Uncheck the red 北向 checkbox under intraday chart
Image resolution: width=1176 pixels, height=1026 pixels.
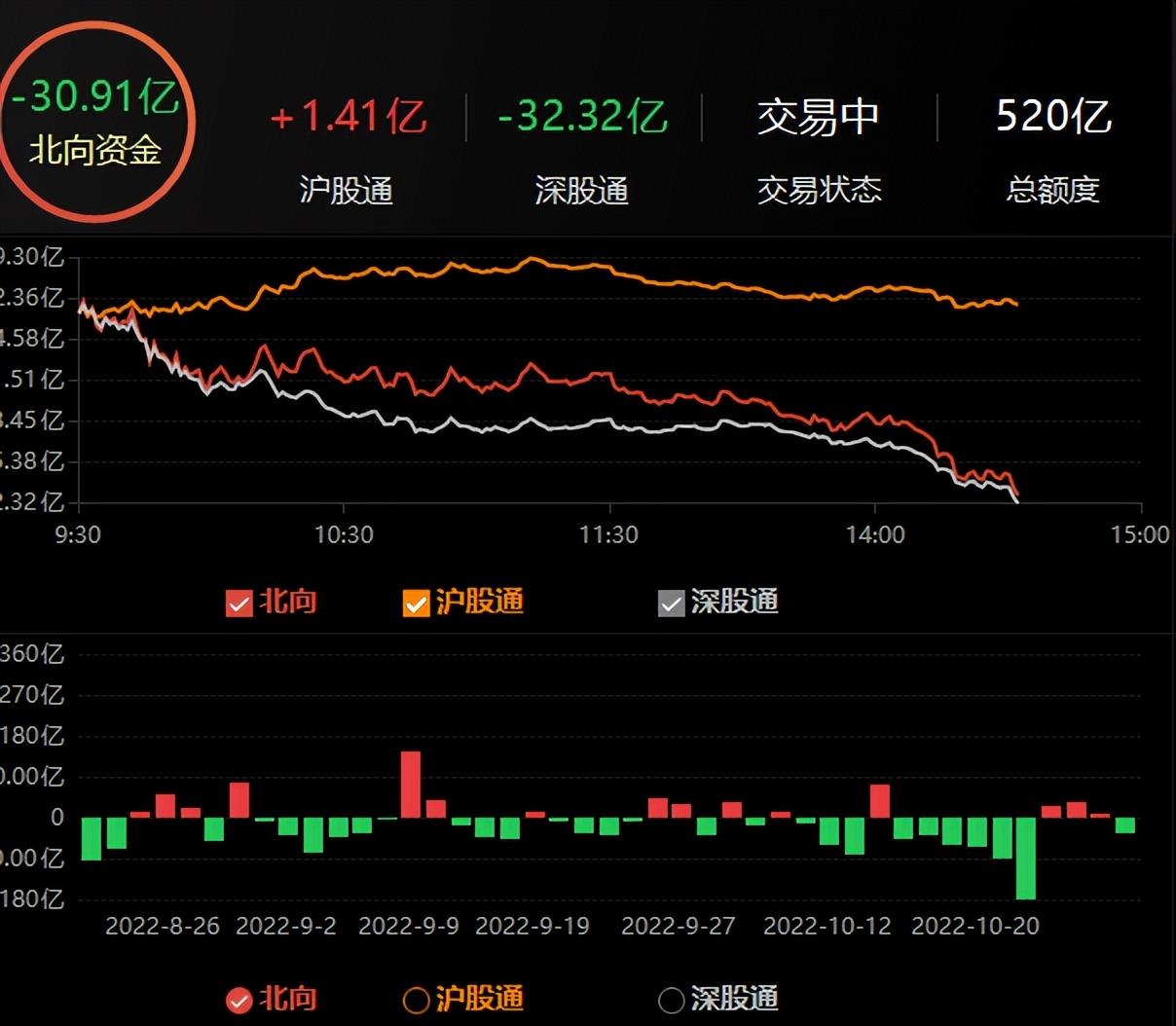coord(239,604)
